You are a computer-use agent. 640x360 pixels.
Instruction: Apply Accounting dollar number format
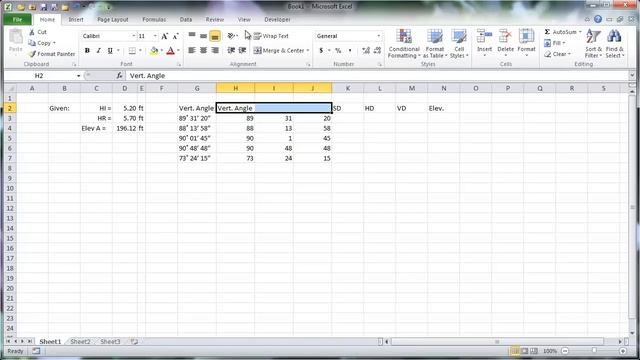[x=321, y=51]
